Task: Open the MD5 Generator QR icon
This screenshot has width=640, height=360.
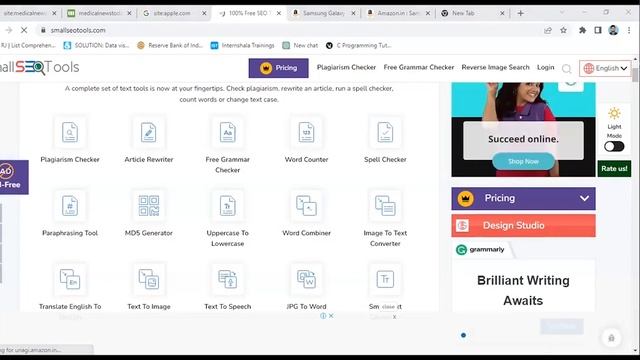Action: point(149,206)
